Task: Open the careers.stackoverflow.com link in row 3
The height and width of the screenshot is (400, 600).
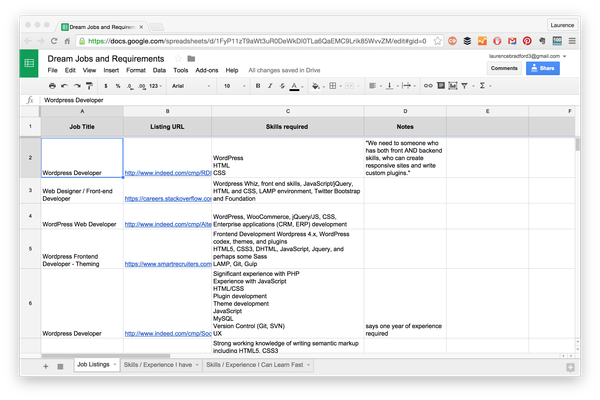Action: coord(168,199)
